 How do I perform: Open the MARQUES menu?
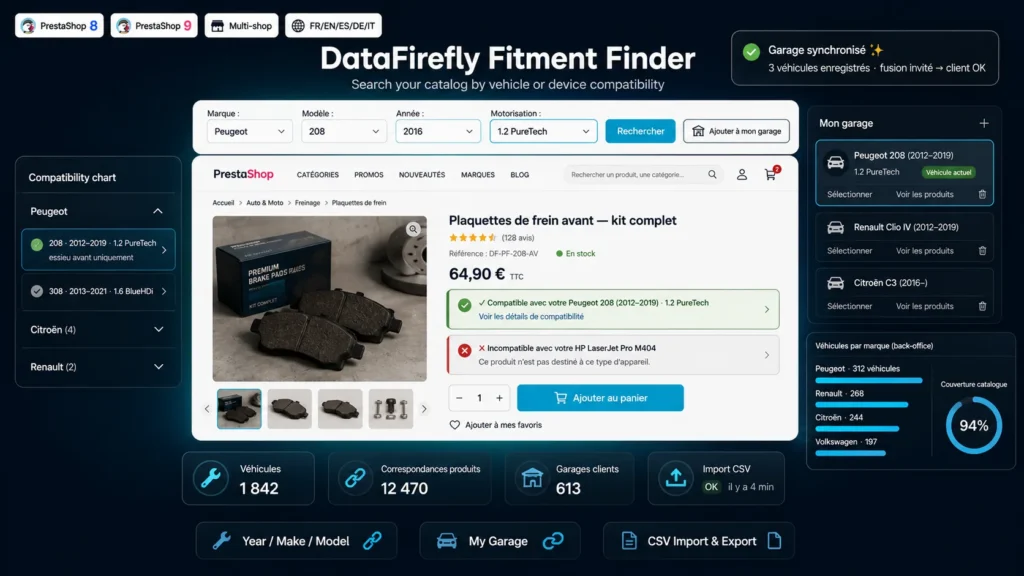tap(477, 175)
